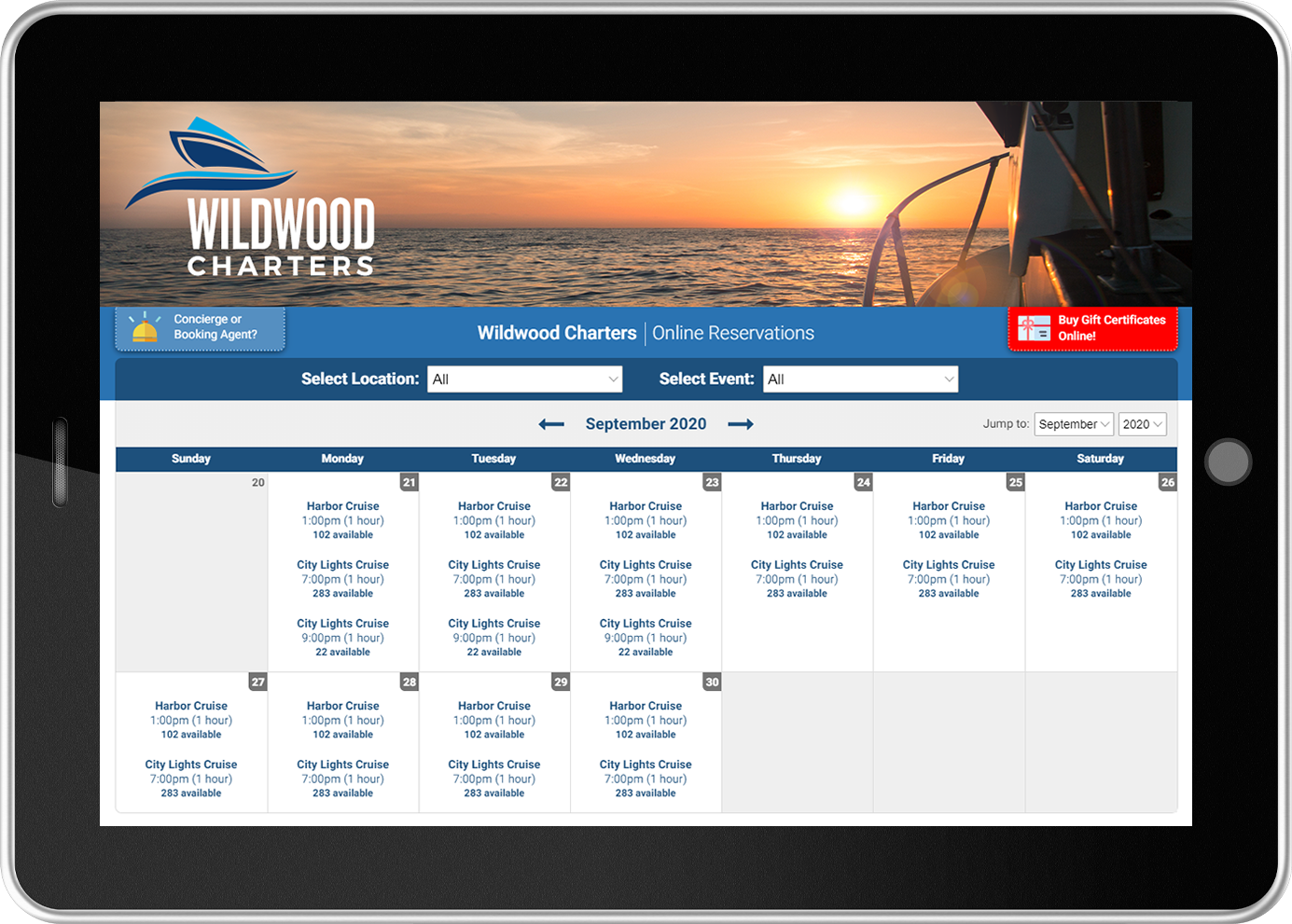Select Wednesday 23 City Lights Cruise 9:00pm
Screen dimensions: 1292x924
pyautogui.click(x=646, y=638)
